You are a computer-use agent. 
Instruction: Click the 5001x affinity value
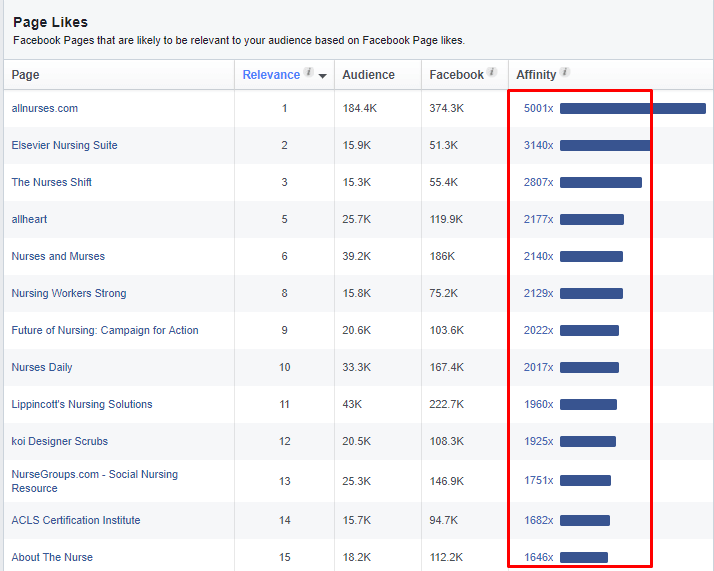pyautogui.click(x=539, y=108)
